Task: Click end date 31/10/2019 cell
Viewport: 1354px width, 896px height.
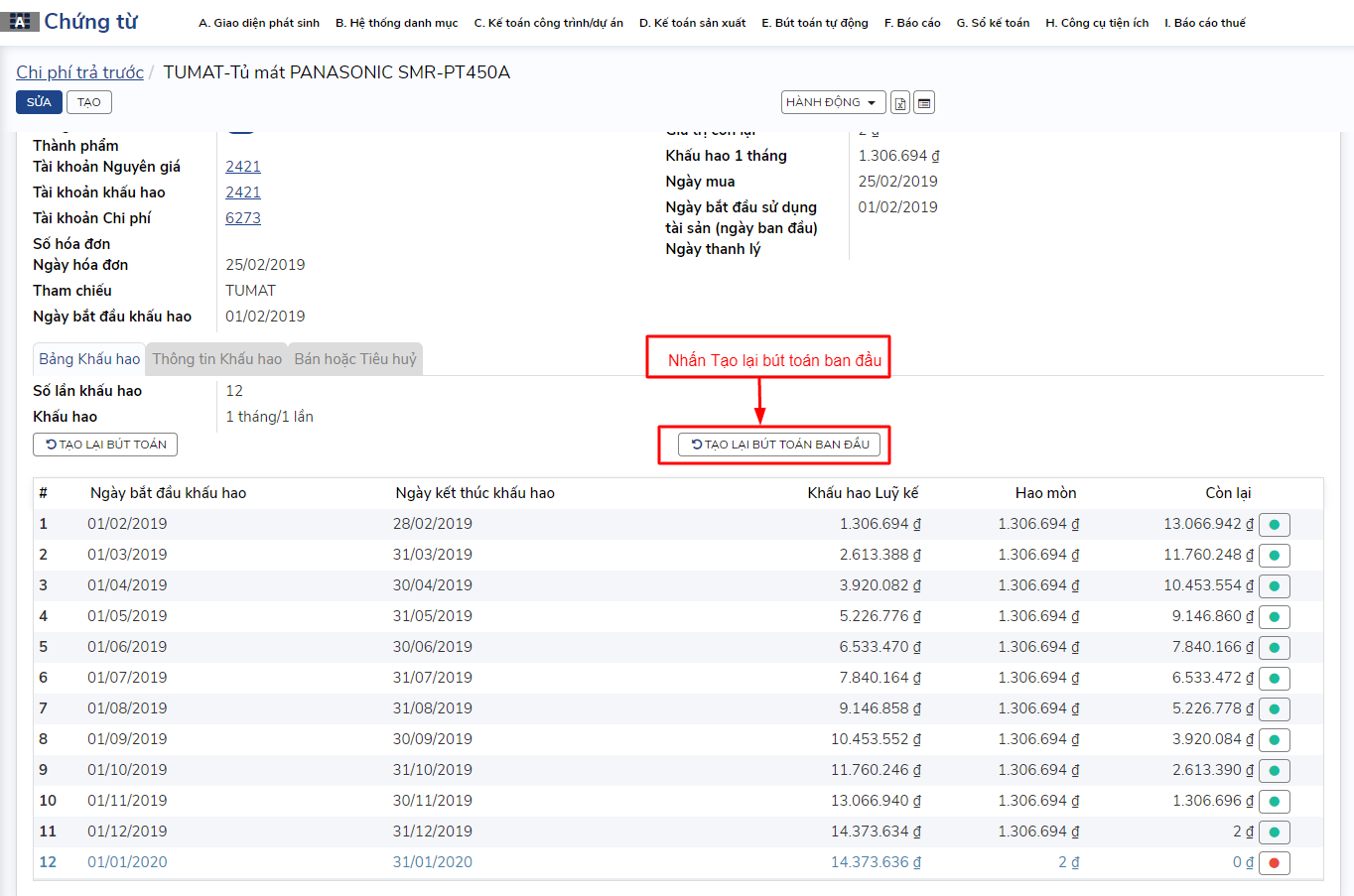Action: tap(433, 770)
